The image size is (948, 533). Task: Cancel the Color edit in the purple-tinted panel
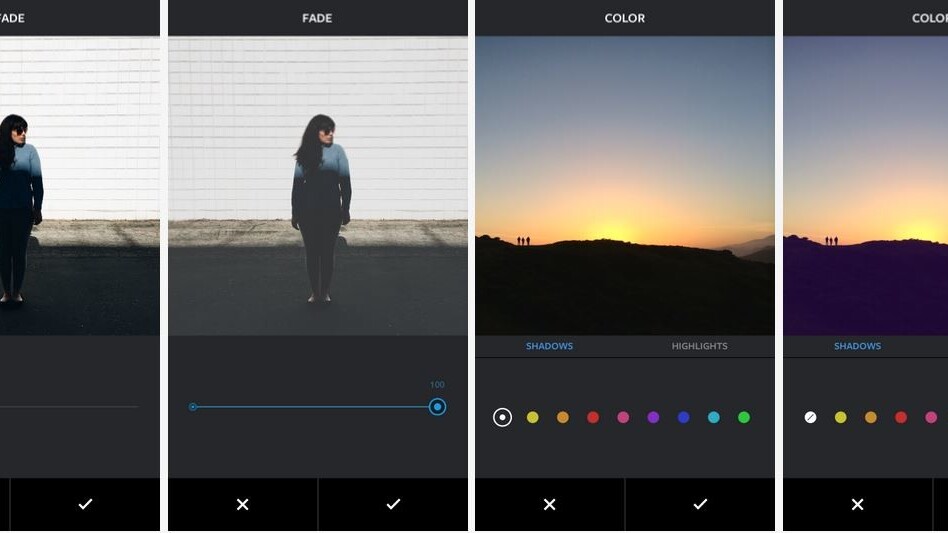(x=857, y=505)
